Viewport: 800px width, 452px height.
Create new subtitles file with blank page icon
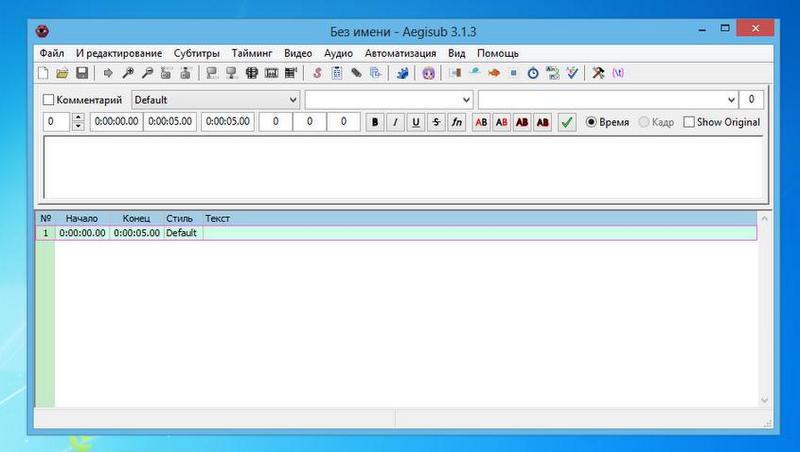pos(43,73)
